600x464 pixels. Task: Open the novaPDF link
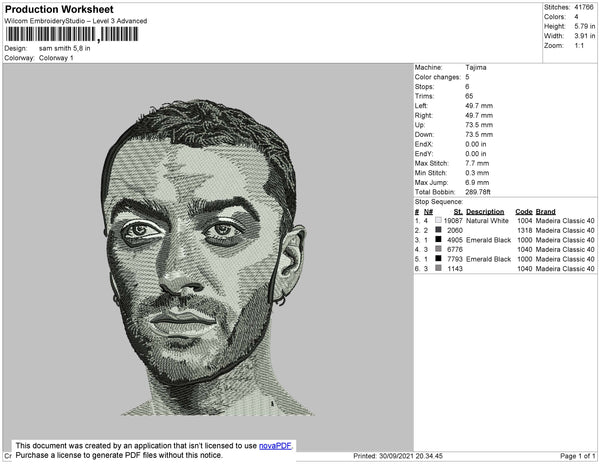pos(275,446)
